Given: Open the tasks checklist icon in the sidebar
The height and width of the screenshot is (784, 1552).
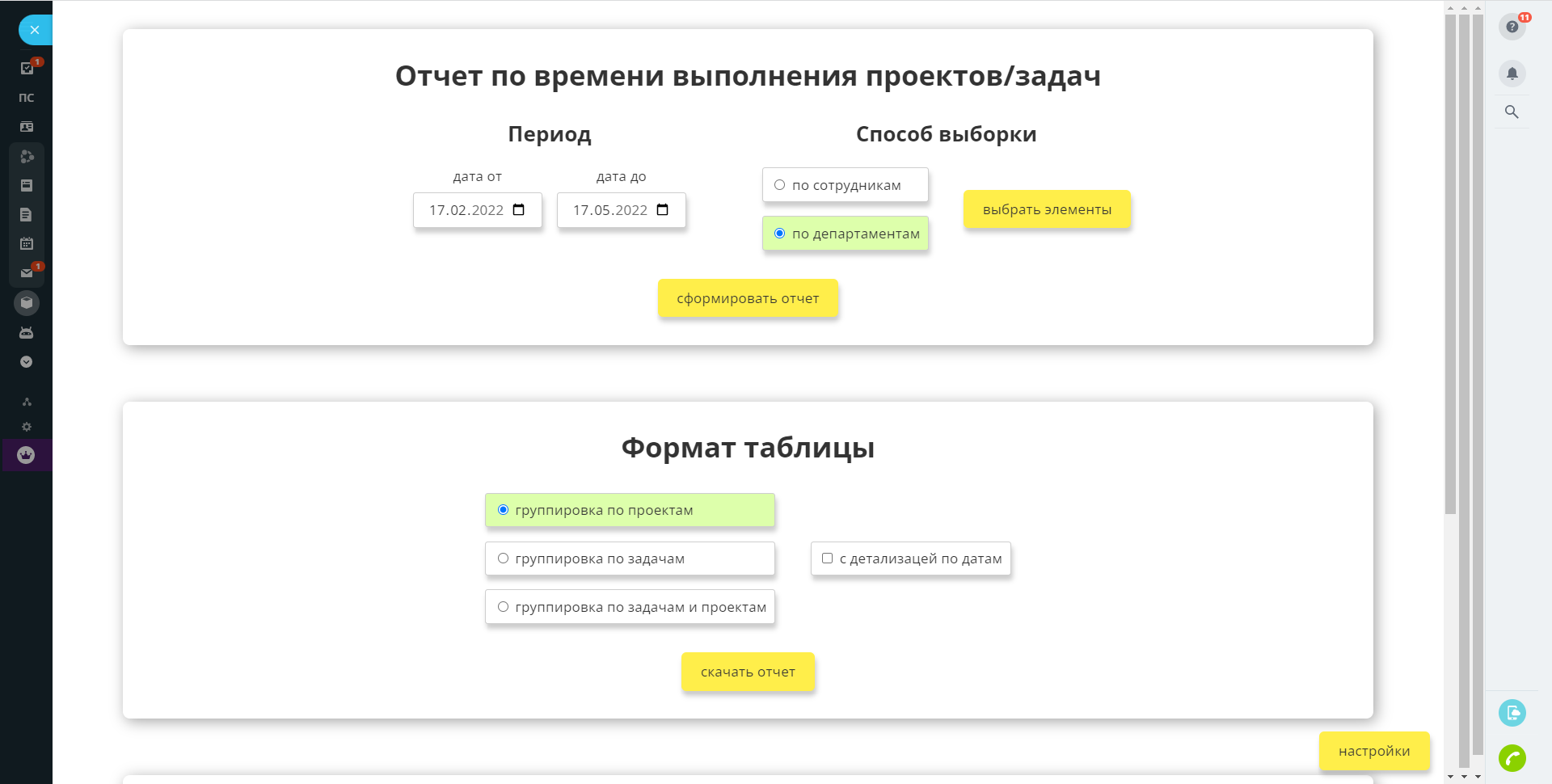Looking at the screenshot, I should tap(27, 69).
